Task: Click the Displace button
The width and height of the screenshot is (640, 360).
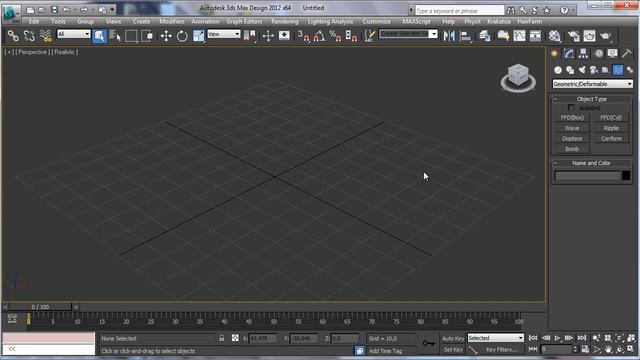Action: pos(572,139)
